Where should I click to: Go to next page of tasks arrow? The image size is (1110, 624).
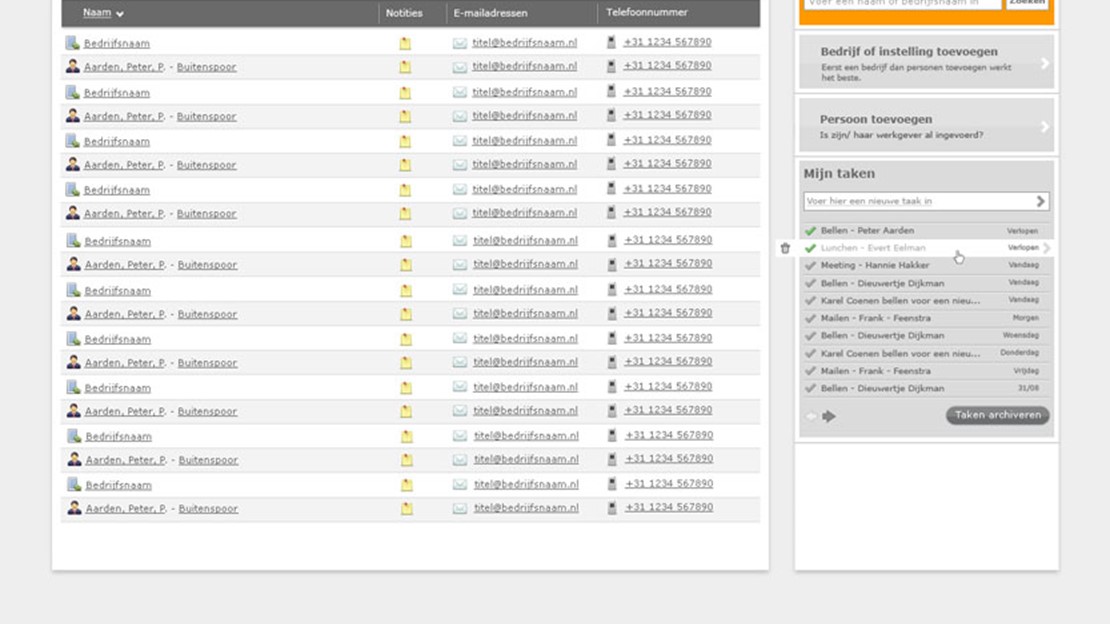point(829,416)
